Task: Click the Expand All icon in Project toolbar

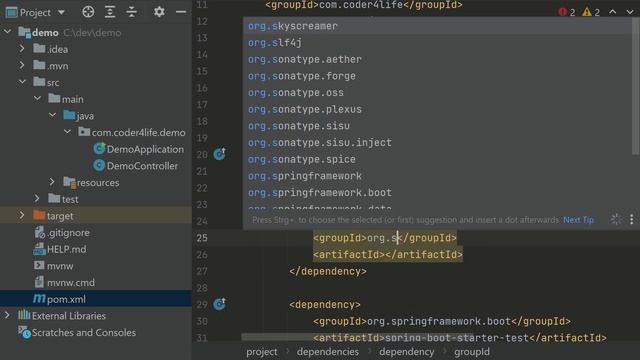Action: 110,12
